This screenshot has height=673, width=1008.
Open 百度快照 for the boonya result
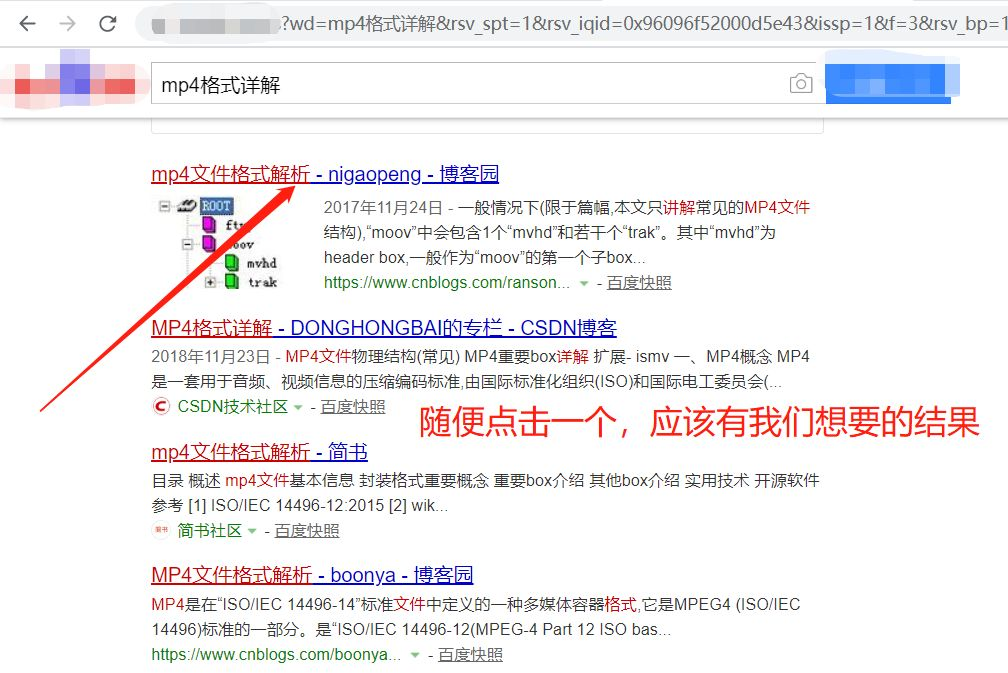470,654
